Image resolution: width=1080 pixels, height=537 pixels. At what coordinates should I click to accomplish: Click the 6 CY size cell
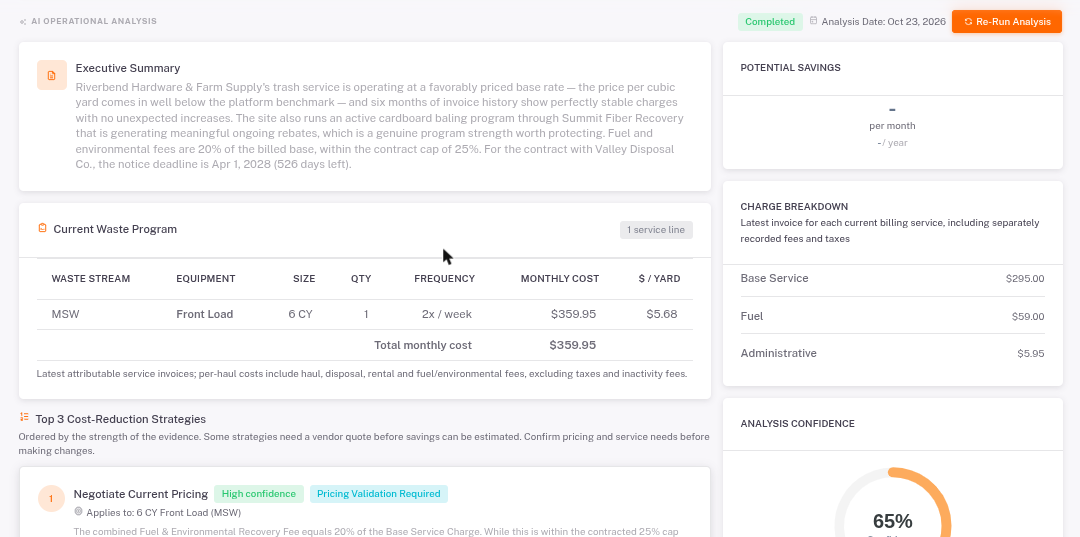click(x=300, y=315)
